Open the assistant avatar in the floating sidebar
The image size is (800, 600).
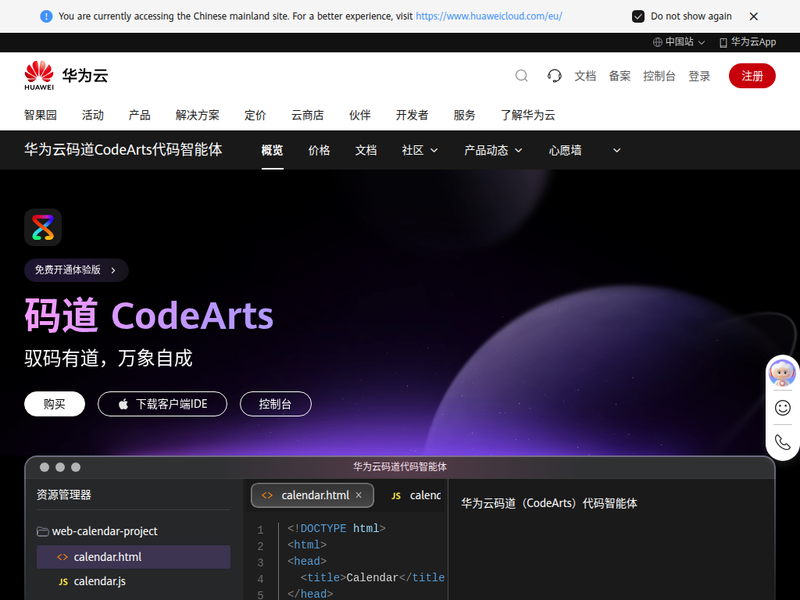pos(782,373)
